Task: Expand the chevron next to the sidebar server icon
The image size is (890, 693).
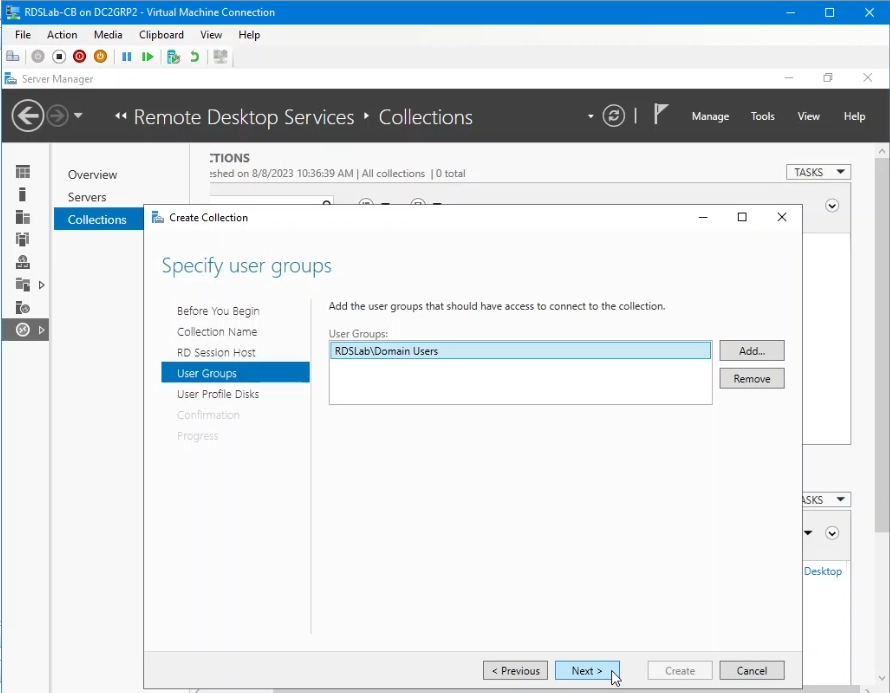Action: [41, 284]
